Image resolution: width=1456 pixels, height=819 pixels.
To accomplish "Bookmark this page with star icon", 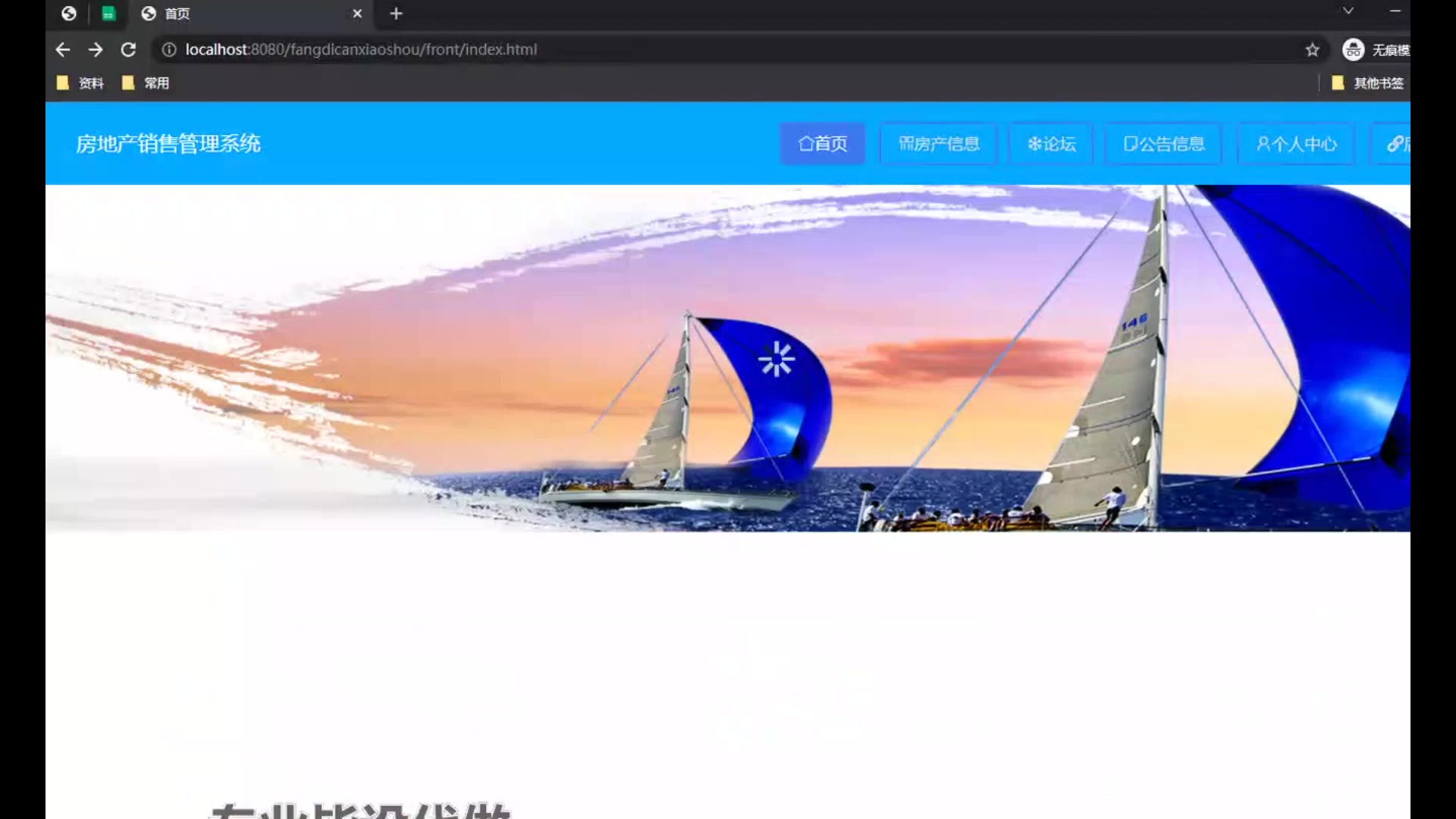I will point(1312,50).
